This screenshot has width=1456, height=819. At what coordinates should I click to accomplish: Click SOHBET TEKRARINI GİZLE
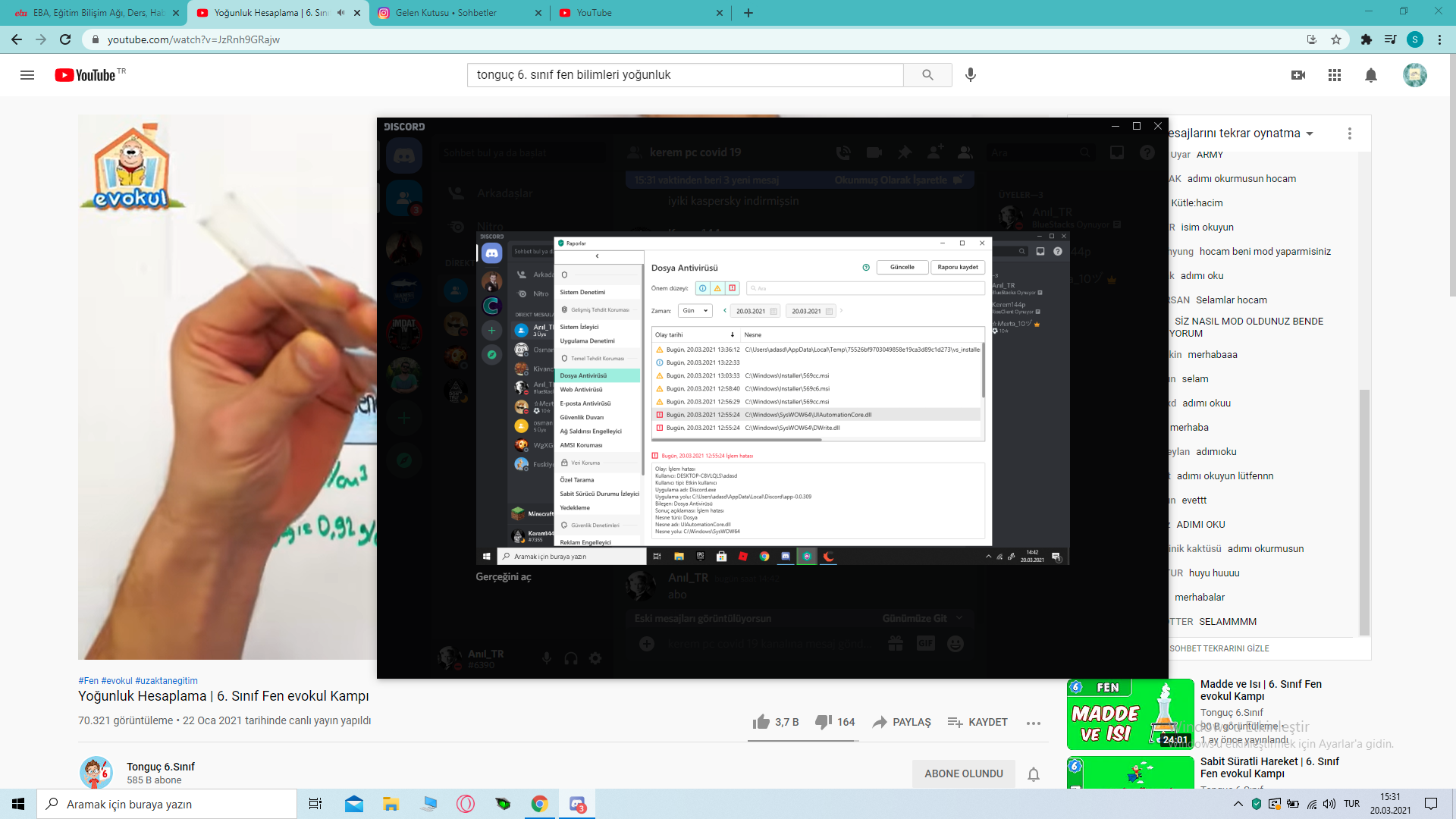[1219, 648]
